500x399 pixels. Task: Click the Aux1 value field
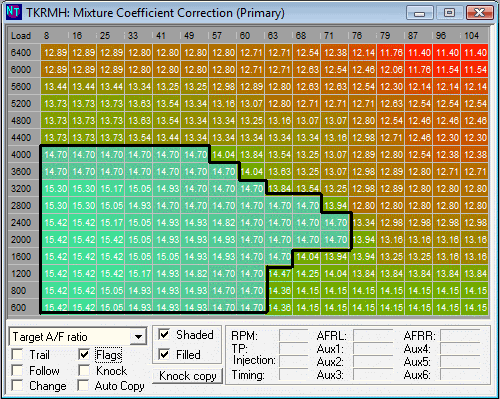coord(373,348)
